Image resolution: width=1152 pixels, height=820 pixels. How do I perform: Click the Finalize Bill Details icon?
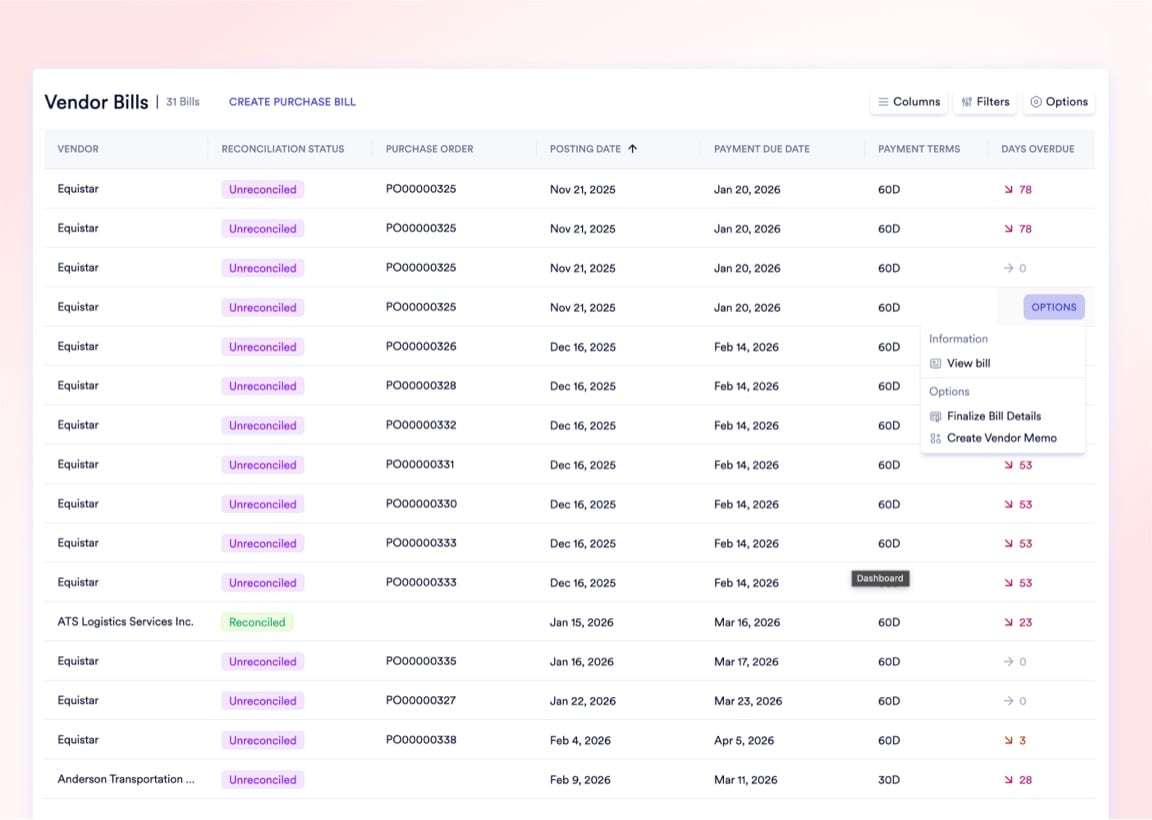pos(934,416)
